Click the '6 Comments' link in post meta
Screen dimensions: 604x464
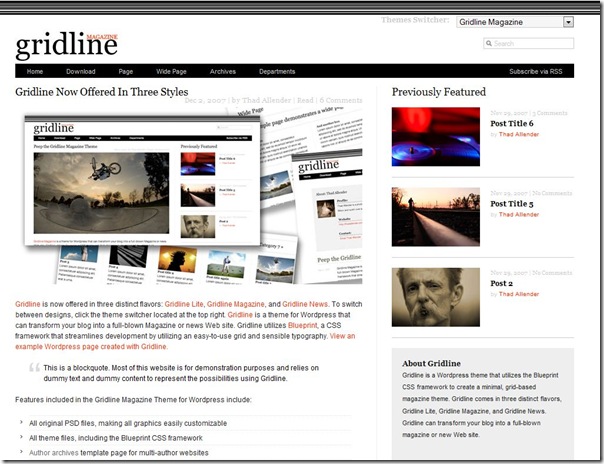click(341, 101)
